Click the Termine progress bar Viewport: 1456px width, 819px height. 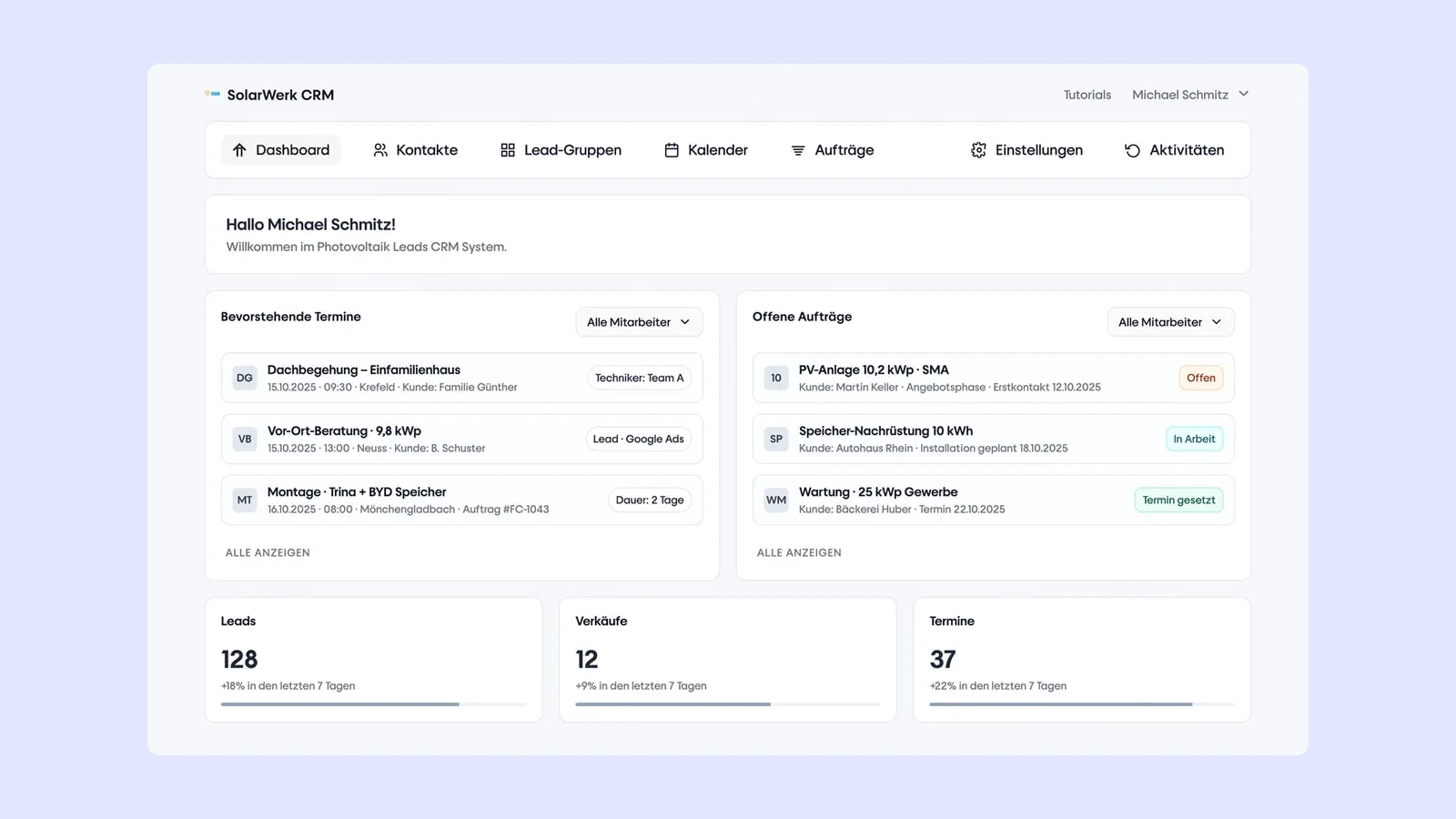[1082, 704]
